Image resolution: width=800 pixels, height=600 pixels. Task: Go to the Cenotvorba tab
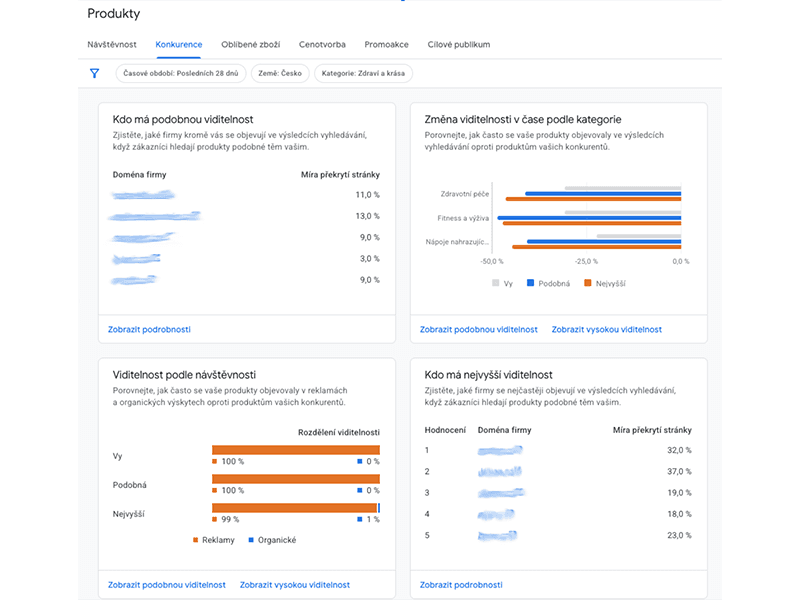tap(322, 44)
